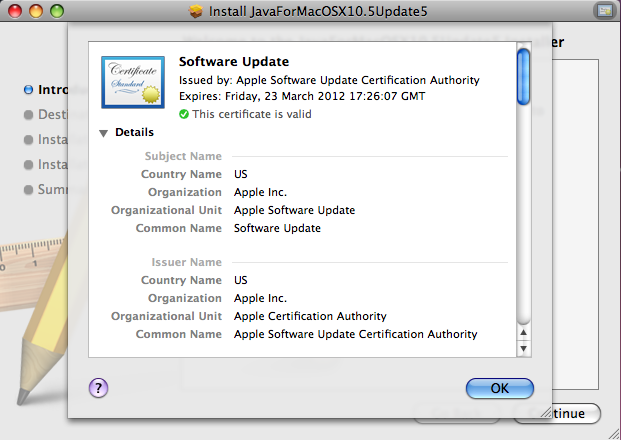
Task: Click 'This certificate is valid' text
Action: pos(252,114)
